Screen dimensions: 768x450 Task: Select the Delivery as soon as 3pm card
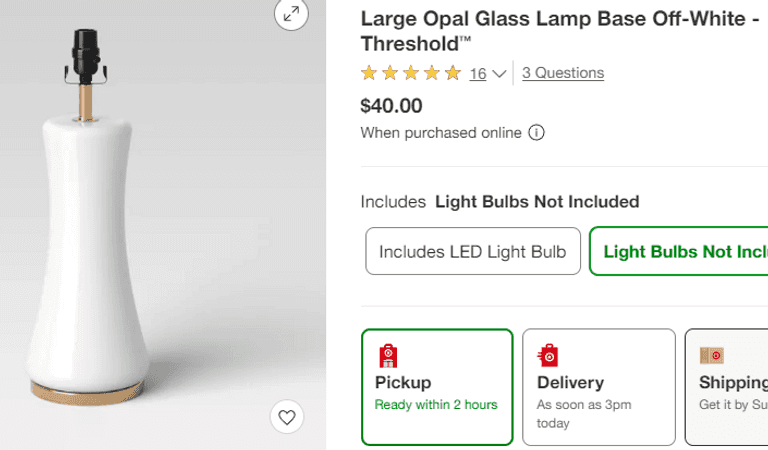598,386
